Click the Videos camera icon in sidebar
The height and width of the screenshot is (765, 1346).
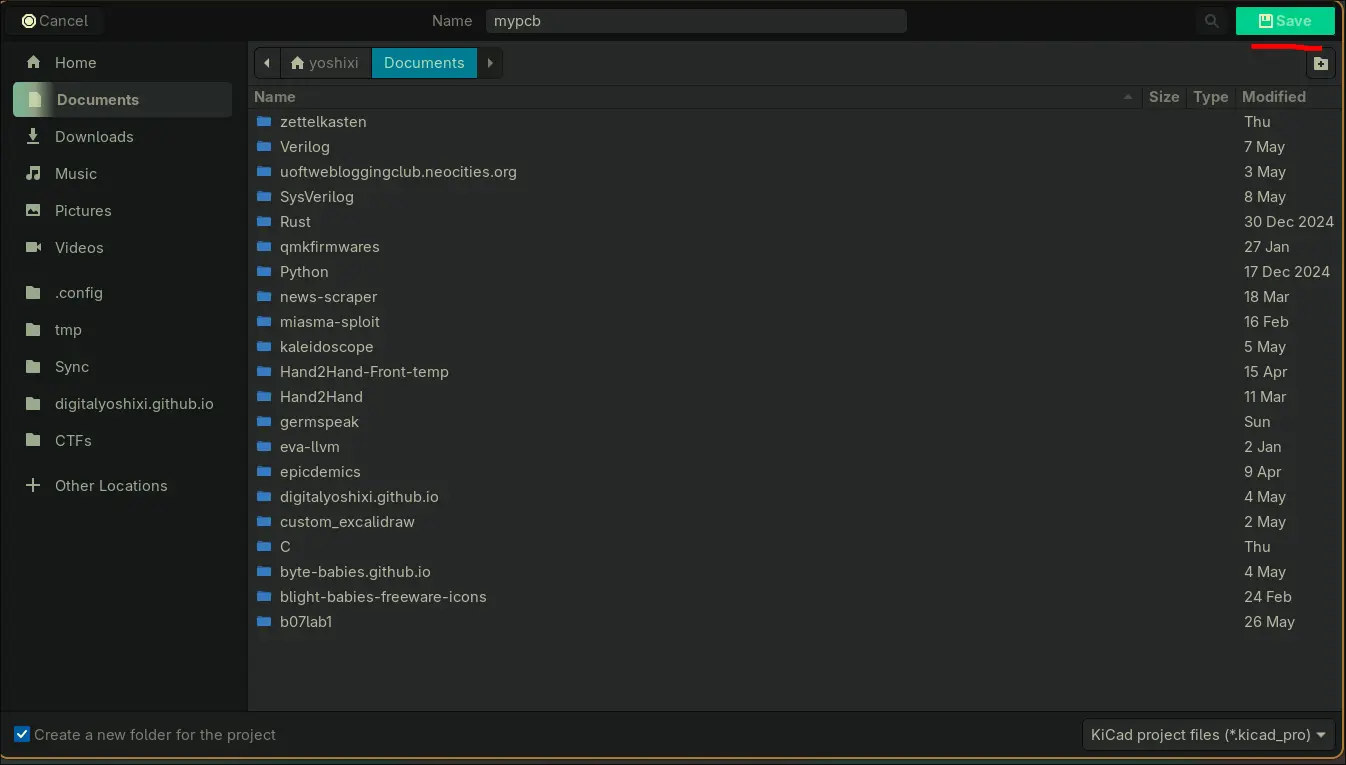(x=33, y=247)
